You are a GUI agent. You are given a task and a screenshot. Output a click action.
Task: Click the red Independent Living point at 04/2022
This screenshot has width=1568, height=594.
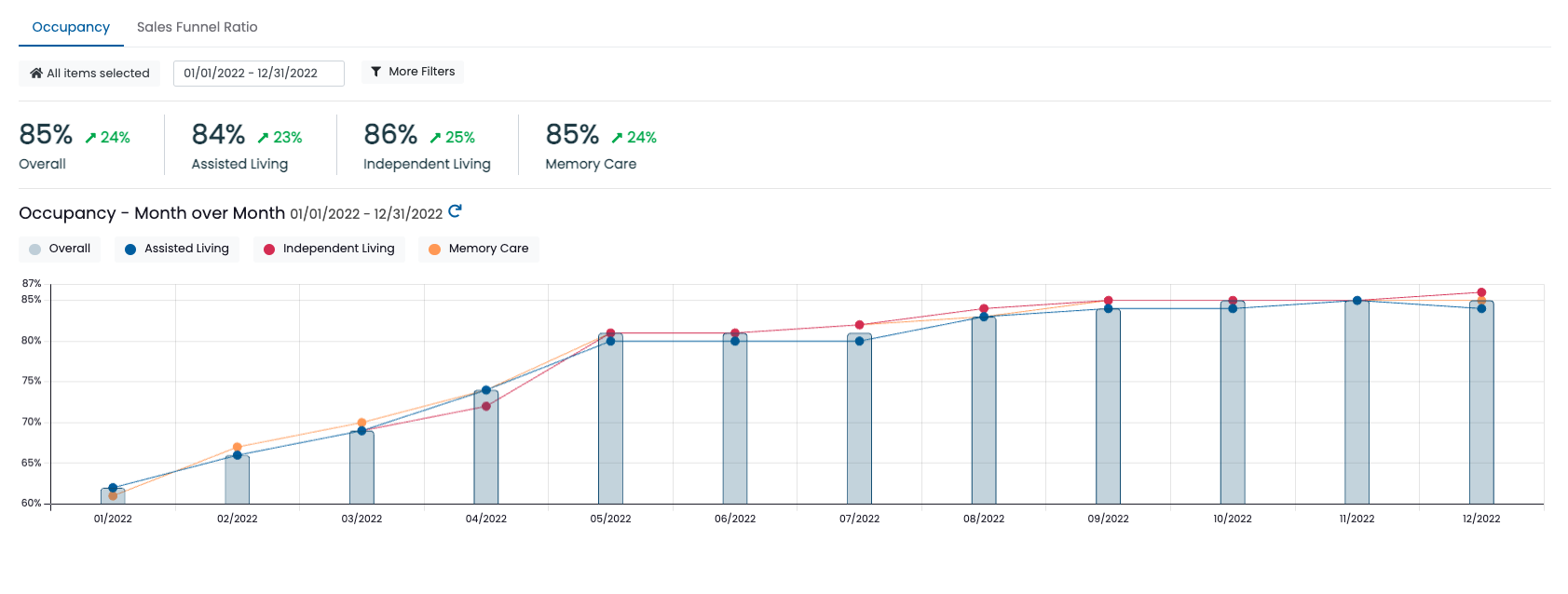point(486,406)
